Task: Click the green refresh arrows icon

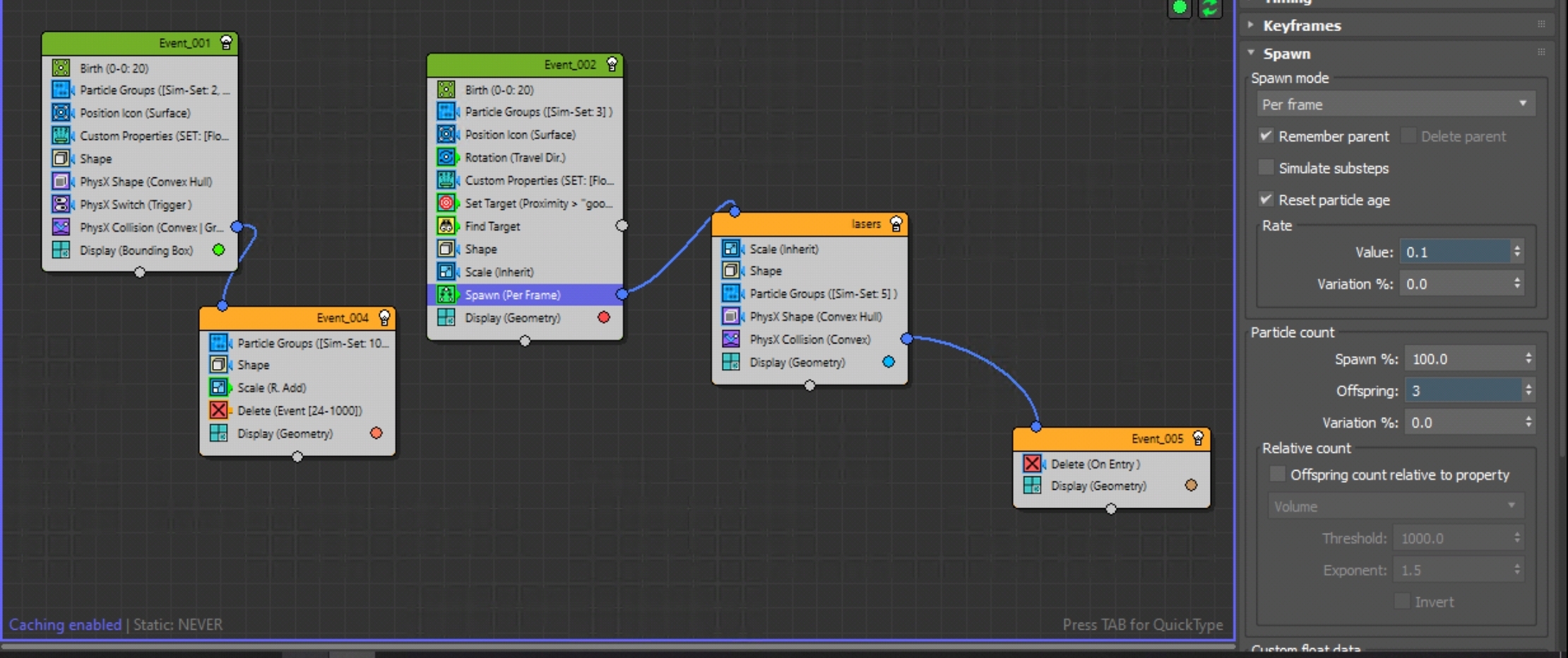Action: coord(1210,8)
